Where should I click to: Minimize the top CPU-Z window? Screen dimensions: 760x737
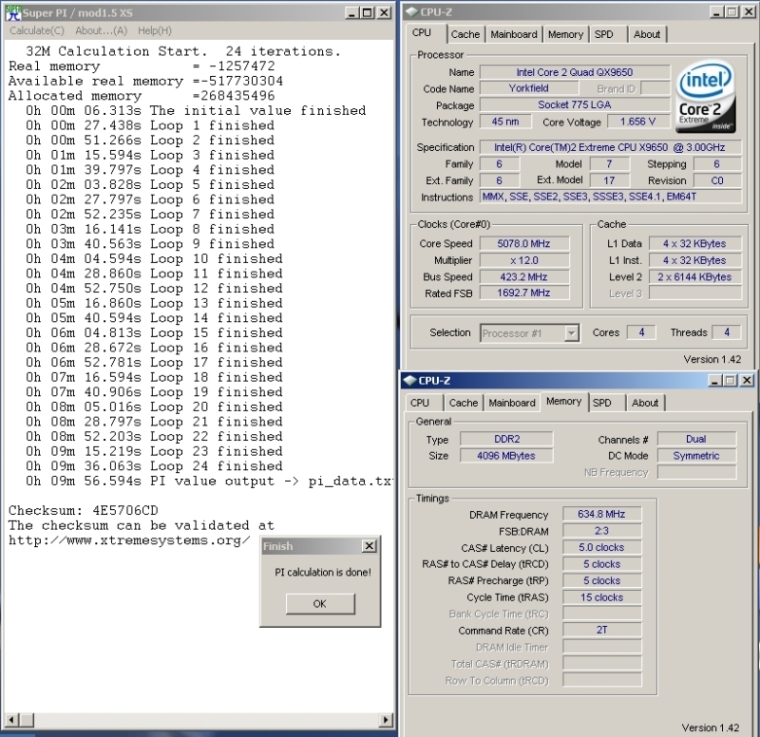[716, 12]
